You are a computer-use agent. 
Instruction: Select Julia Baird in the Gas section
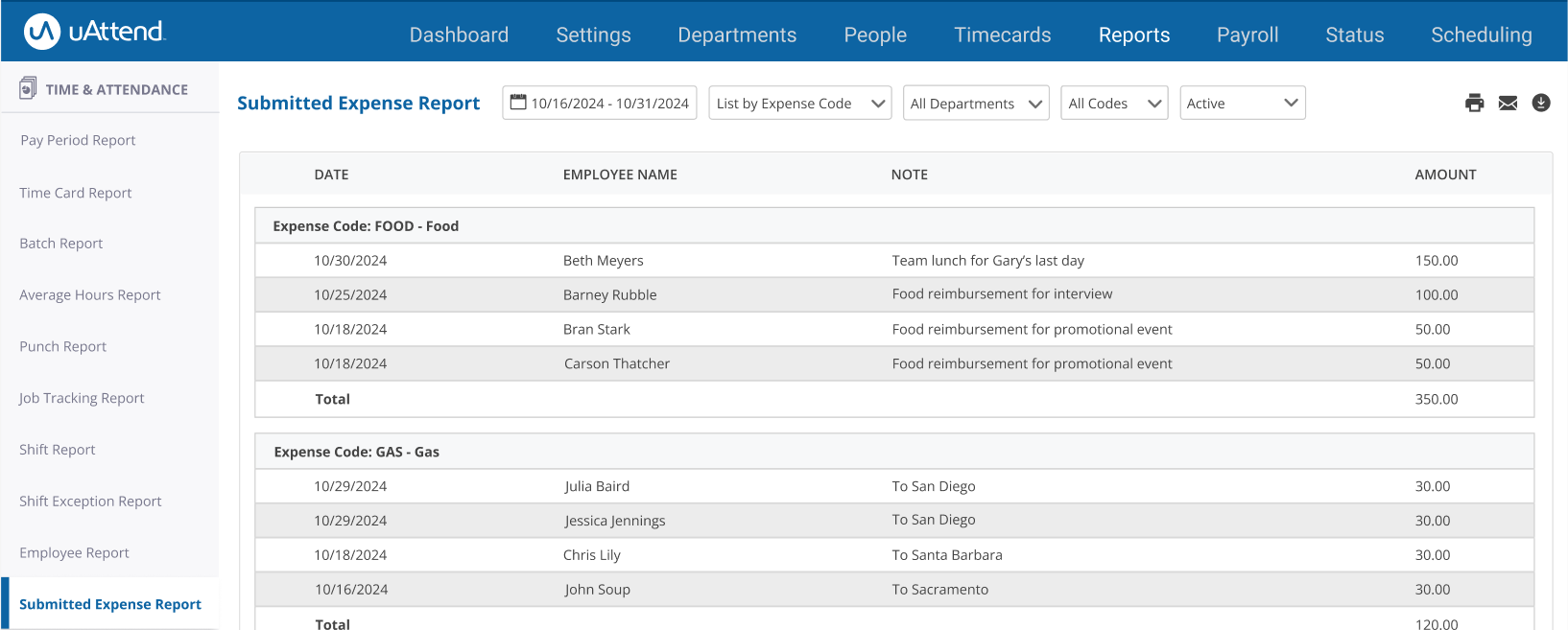(x=597, y=486)
